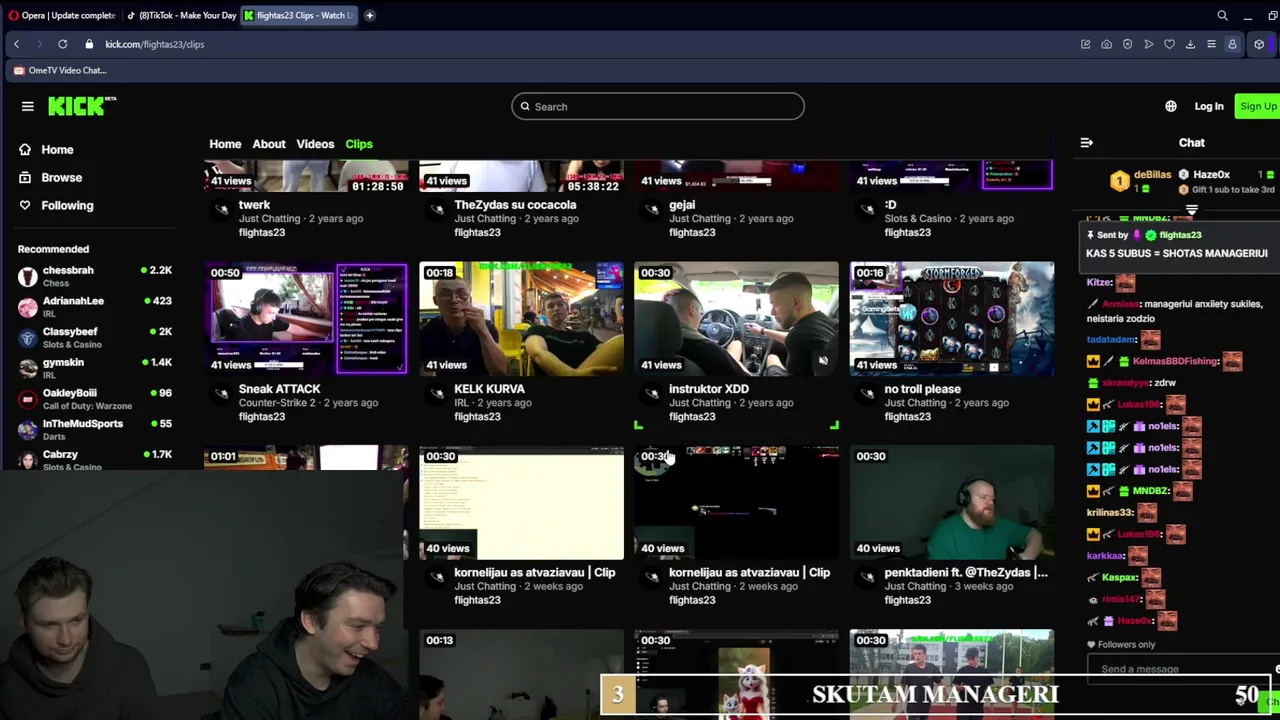Switch to the Opera Update browser tab

pyautogui.click(x=62, y=15)
